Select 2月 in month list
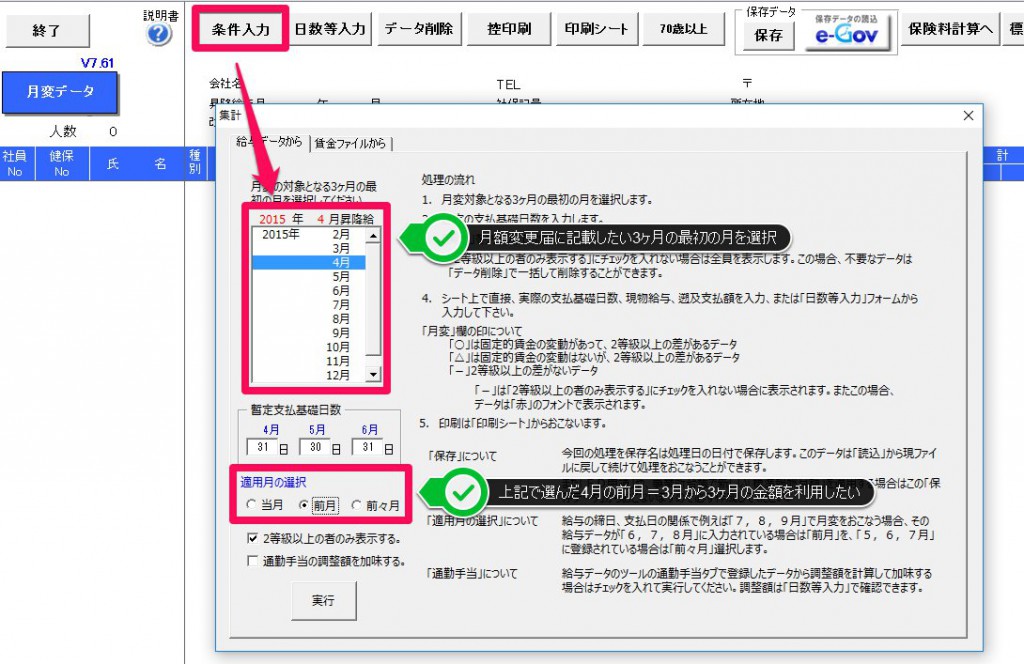1024x664 pixels. click(308, 234)
